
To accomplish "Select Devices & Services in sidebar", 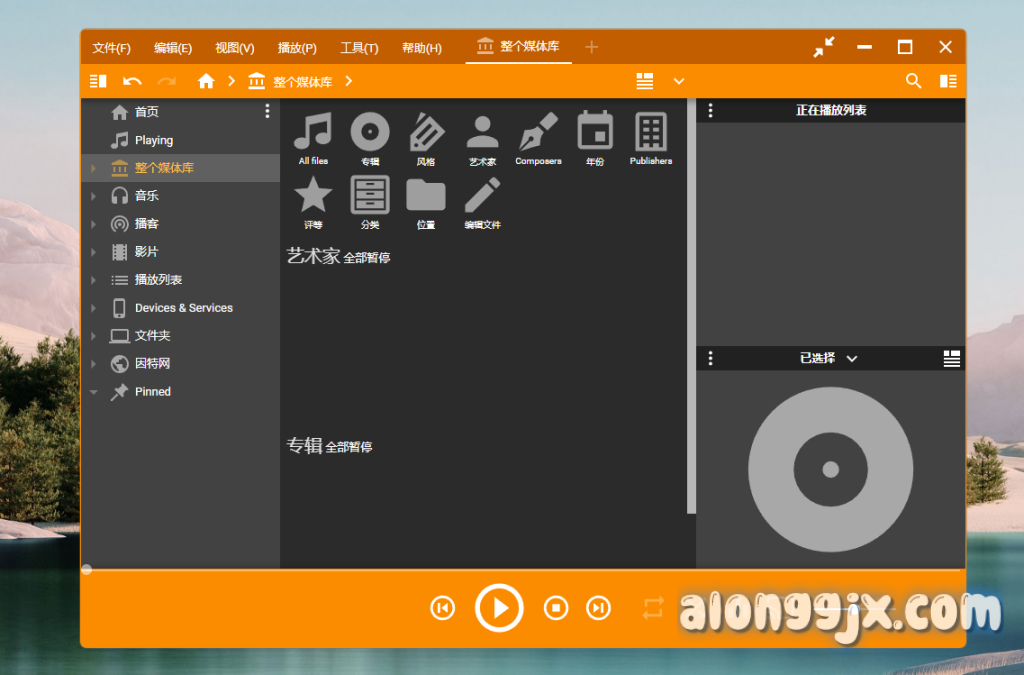I will click(183, 308).
